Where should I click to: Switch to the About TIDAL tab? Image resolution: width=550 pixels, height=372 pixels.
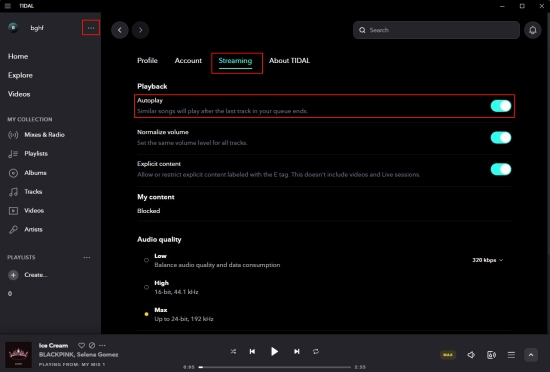[x=289, y=61]
